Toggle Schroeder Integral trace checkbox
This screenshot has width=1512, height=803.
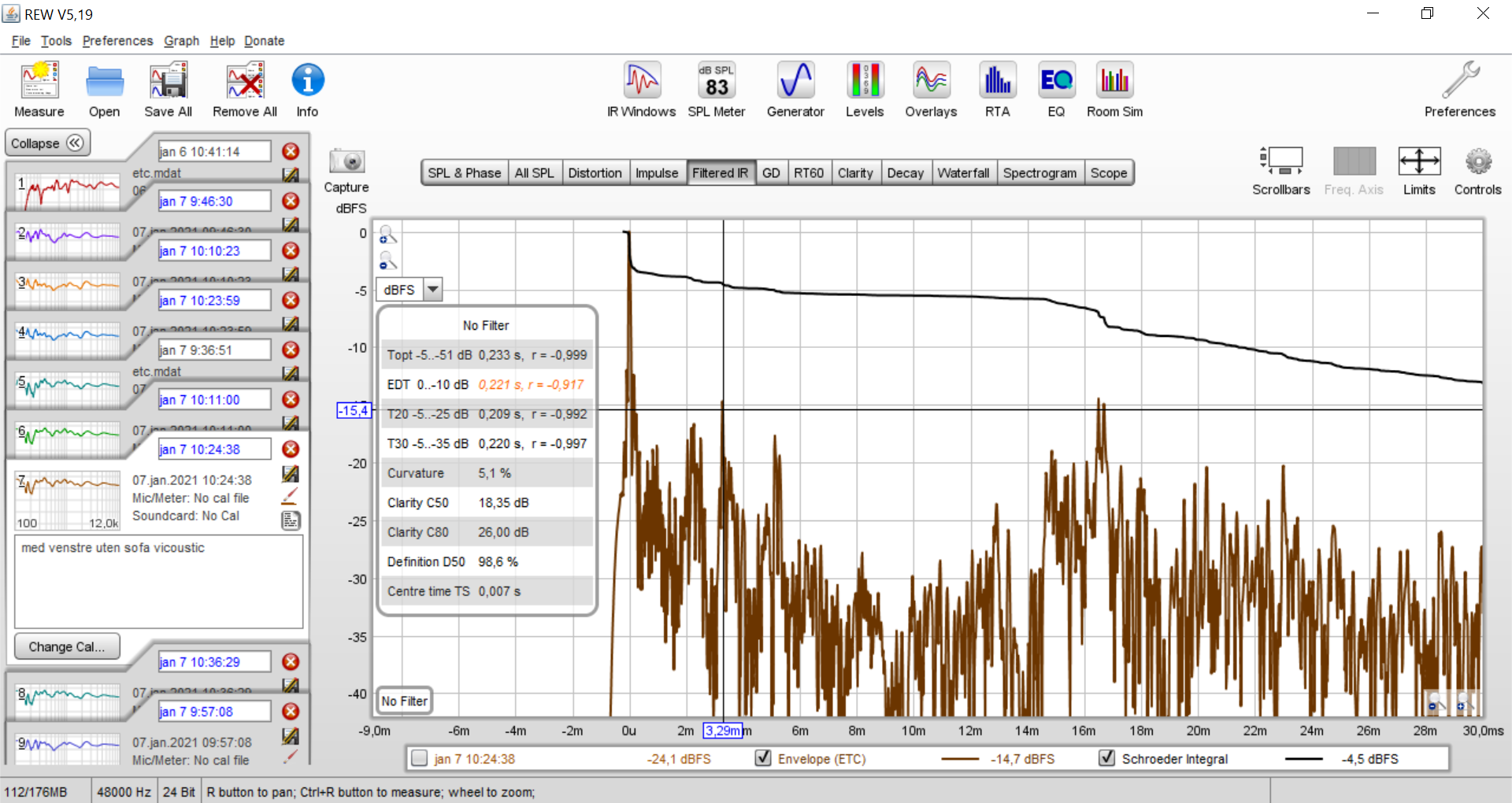point(1107,758)
